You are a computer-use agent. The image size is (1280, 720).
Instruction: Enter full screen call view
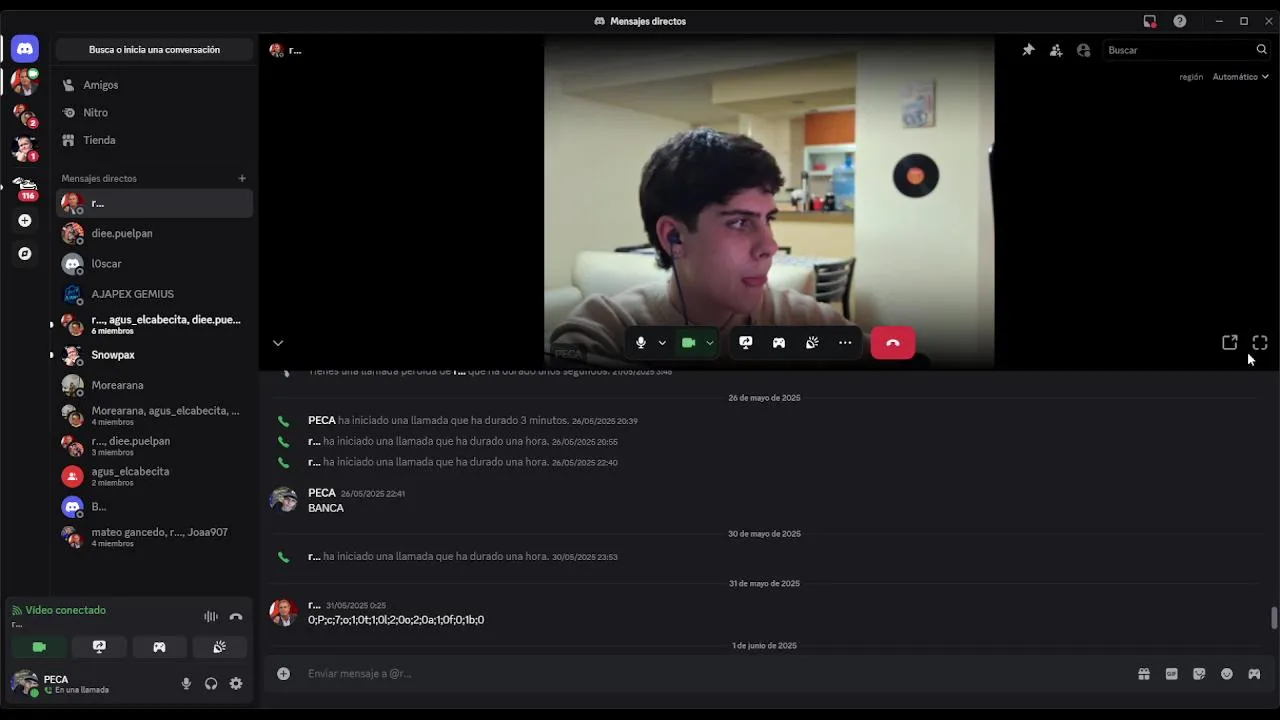1260,343
